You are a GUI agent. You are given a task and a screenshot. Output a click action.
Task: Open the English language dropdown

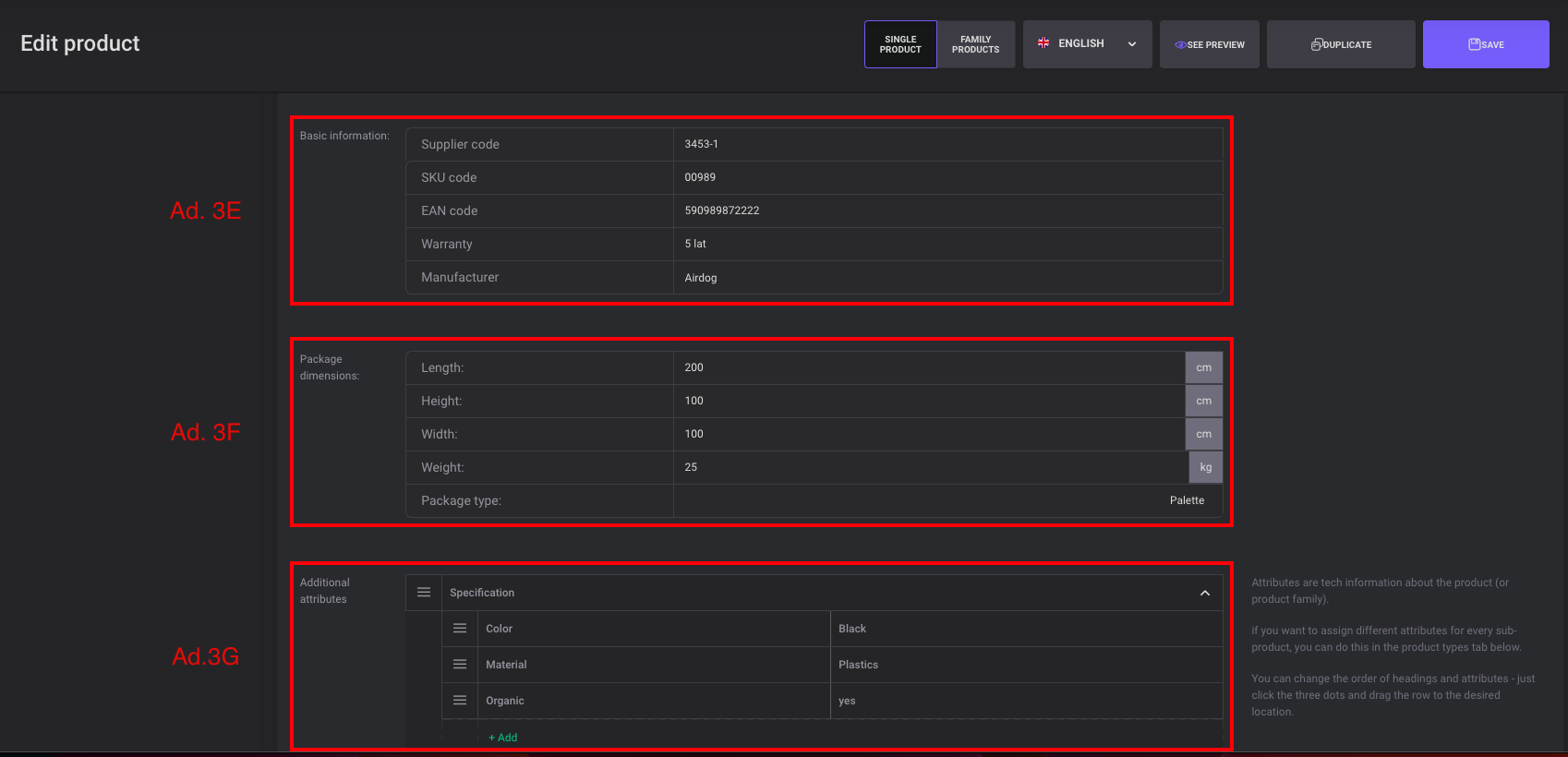[x=1088, y=44]
